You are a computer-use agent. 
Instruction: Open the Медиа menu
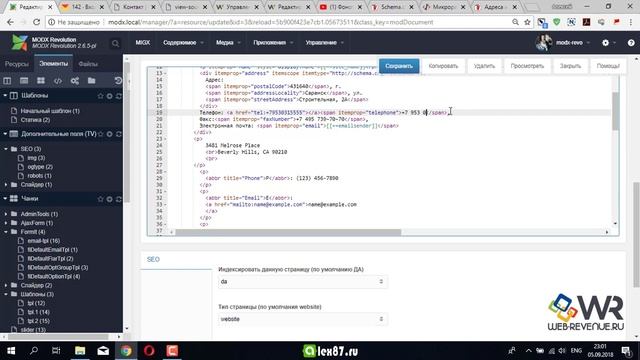228,42
